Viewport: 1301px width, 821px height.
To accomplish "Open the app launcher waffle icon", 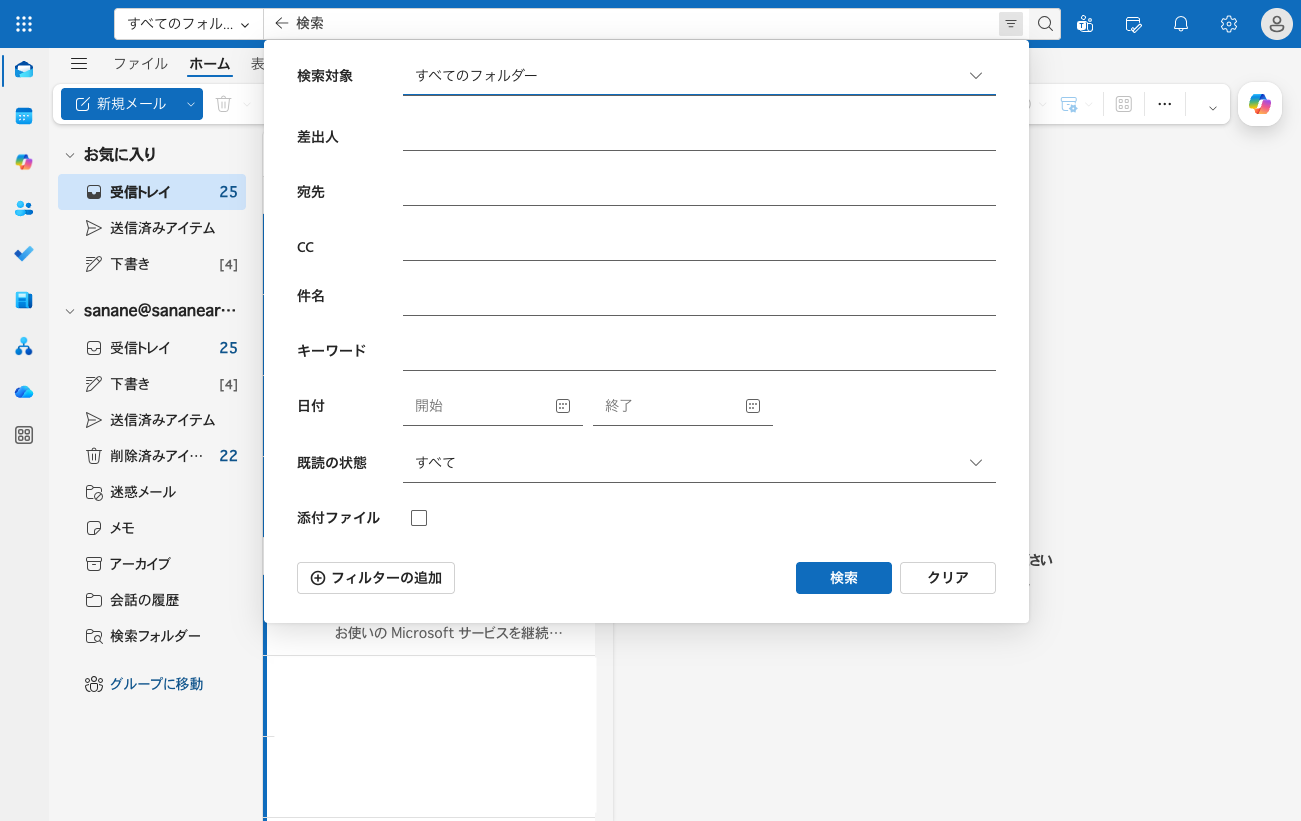I will [24, 24].
